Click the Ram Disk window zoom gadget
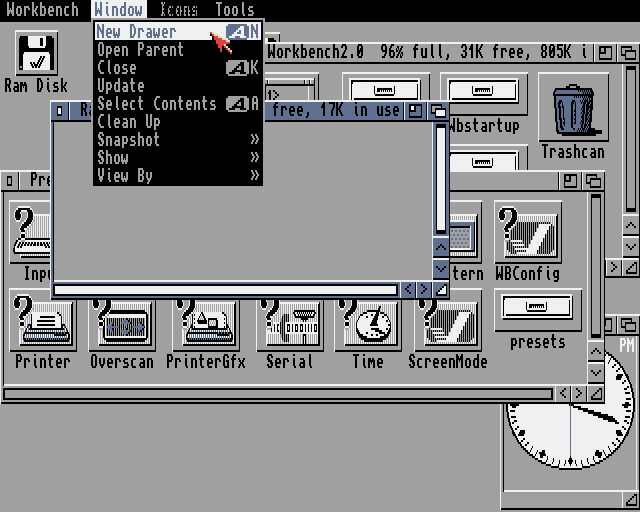Viewport: 640px width, 512px height. point(416,111)
